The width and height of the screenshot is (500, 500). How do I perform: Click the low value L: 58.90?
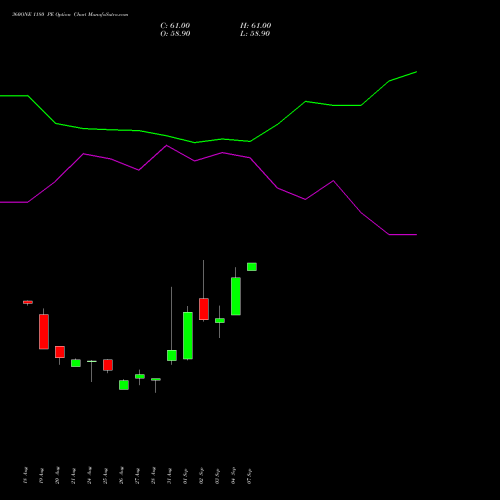pyautogui.click(x=255, y=34)
